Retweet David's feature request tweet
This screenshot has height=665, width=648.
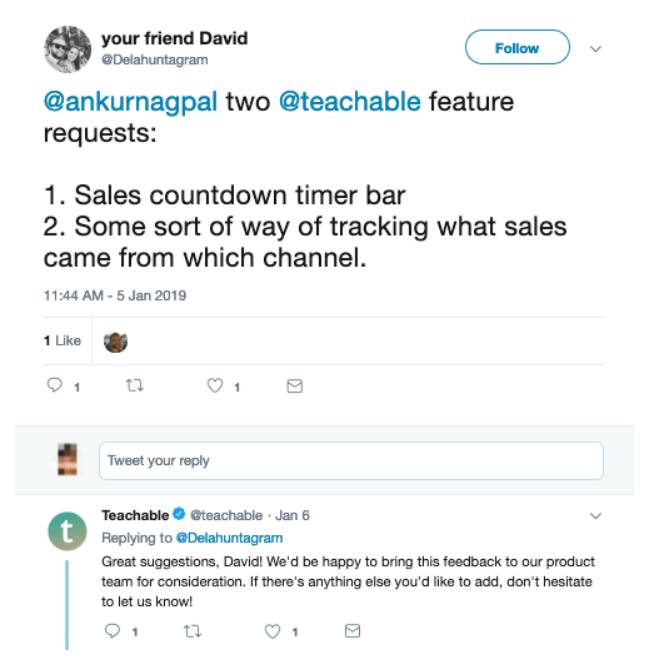(x=135, y=386)
